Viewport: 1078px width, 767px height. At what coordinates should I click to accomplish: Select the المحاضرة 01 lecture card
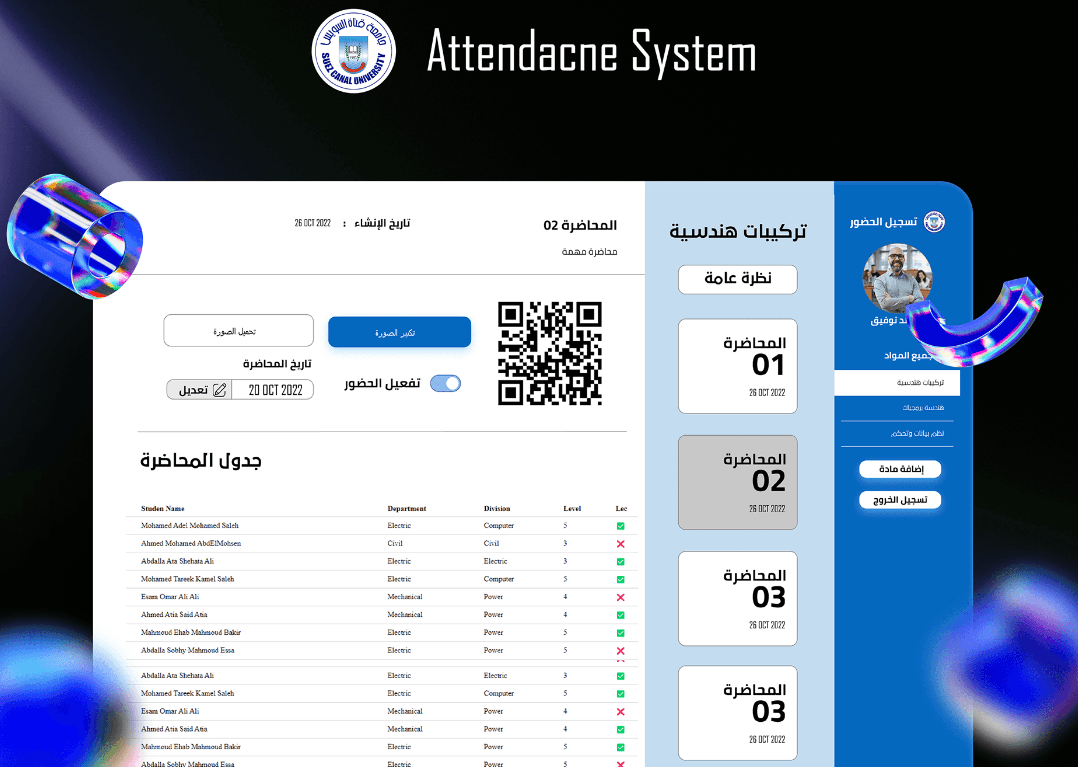point(738,366)
